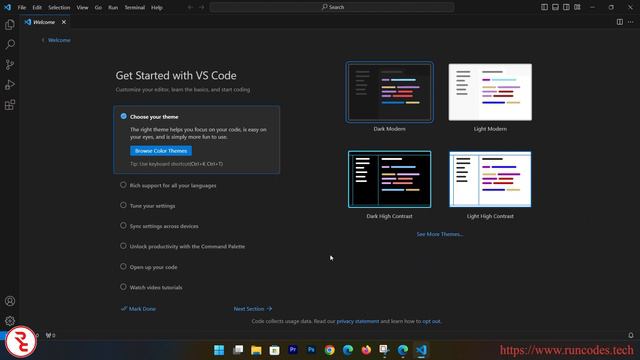This screenshot has width=640, height=360.
Task: Launch Photoshop from the taskbar
Action: click(311, 350)
